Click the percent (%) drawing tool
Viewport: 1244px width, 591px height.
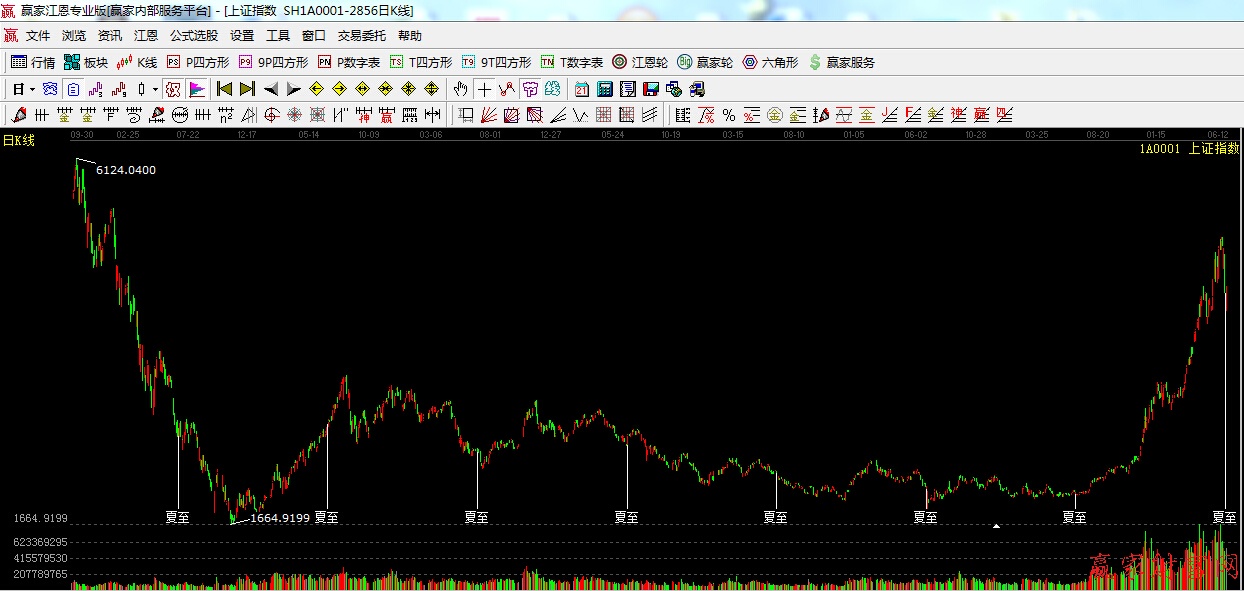pos(729,115)
